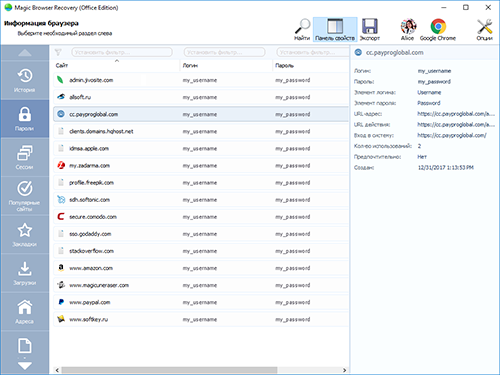This screenshot has width=500, height=375.
Task: Focus the Сайт column filter field
Action: click(x=122, y=52)
